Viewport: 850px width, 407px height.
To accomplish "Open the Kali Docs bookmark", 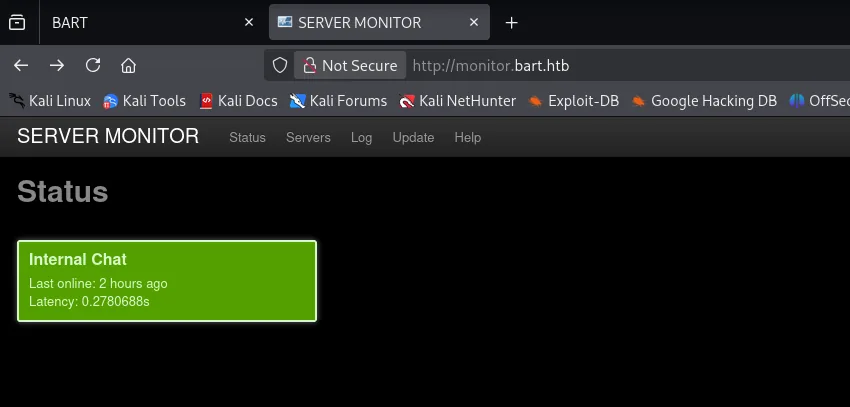I will pyautogui.click(x=239, y=101).
